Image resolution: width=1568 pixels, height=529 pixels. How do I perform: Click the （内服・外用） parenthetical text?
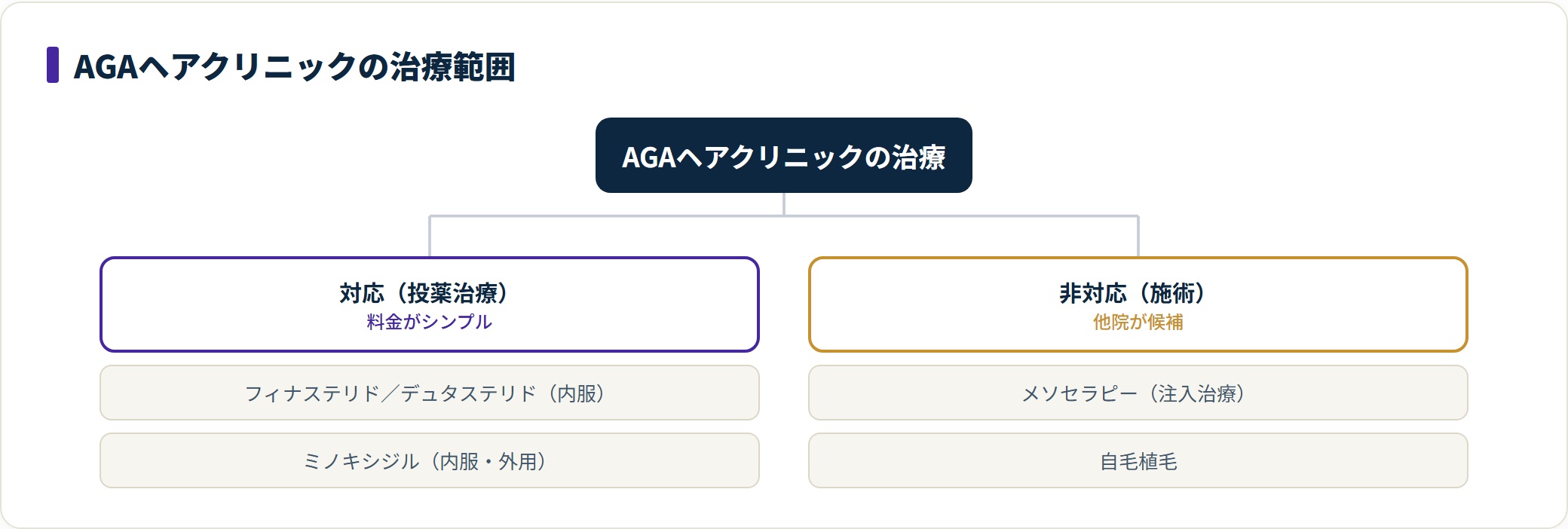488,461
